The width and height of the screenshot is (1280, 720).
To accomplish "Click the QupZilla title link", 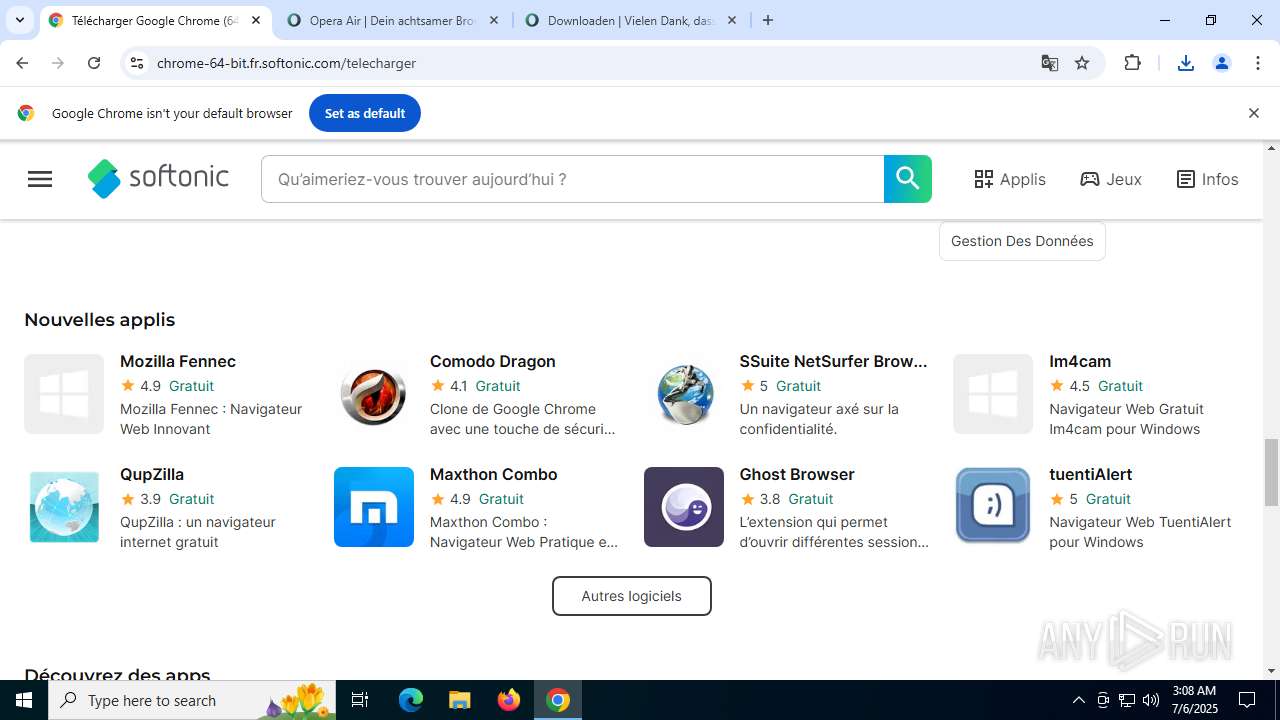I will (x=152, y=474).
